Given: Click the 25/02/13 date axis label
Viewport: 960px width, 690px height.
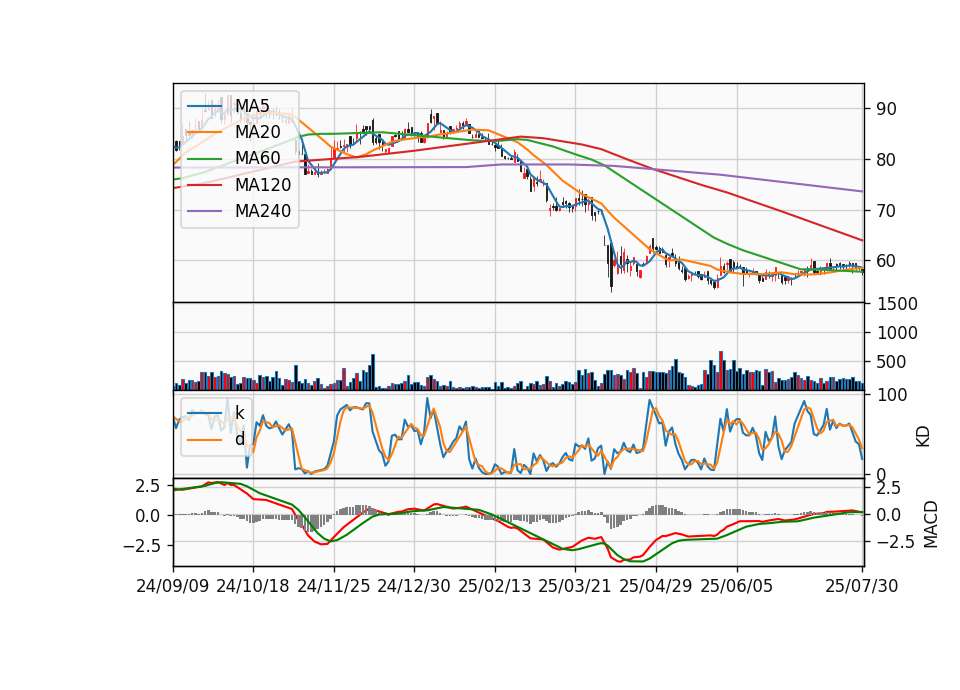Looking at the screenshot, I should click(x=495, y=586).
